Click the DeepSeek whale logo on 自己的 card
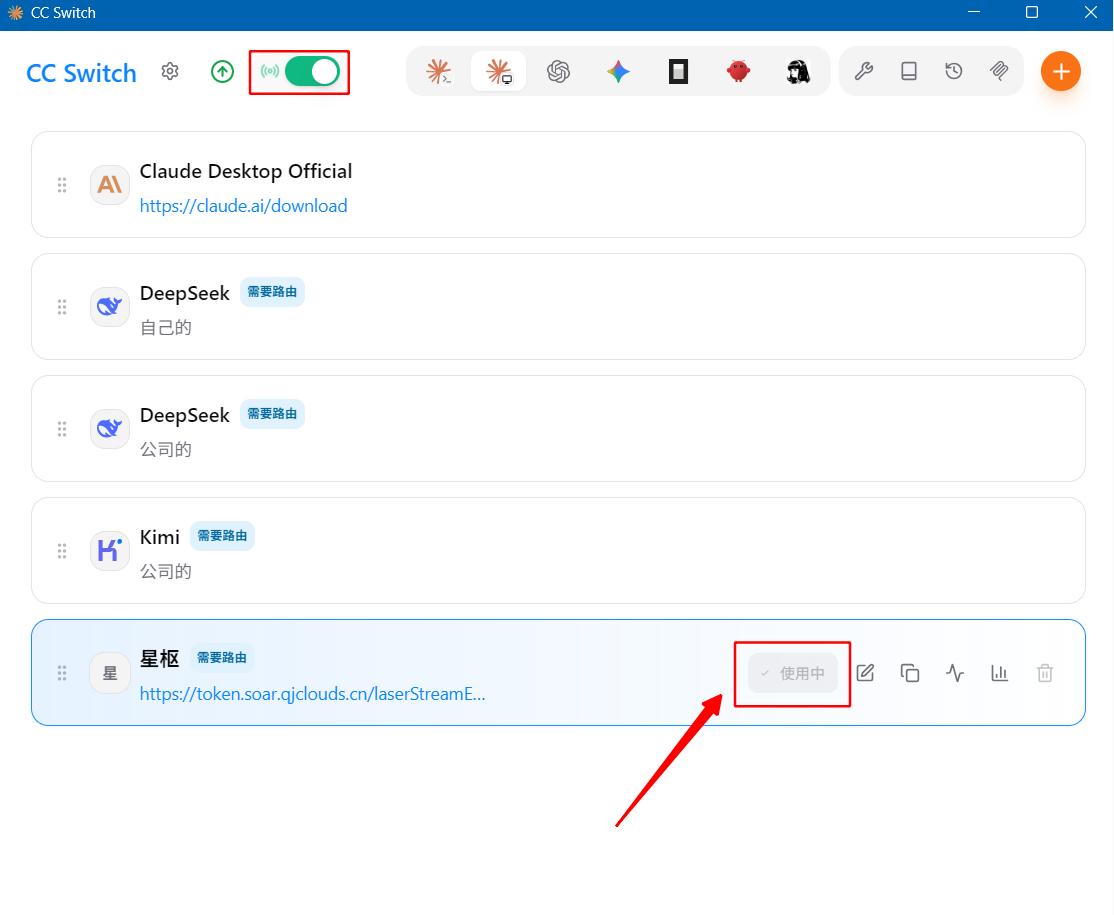The height and width of the screenshot is (915, 1114). pyautogui.click(x=109, y=307)
